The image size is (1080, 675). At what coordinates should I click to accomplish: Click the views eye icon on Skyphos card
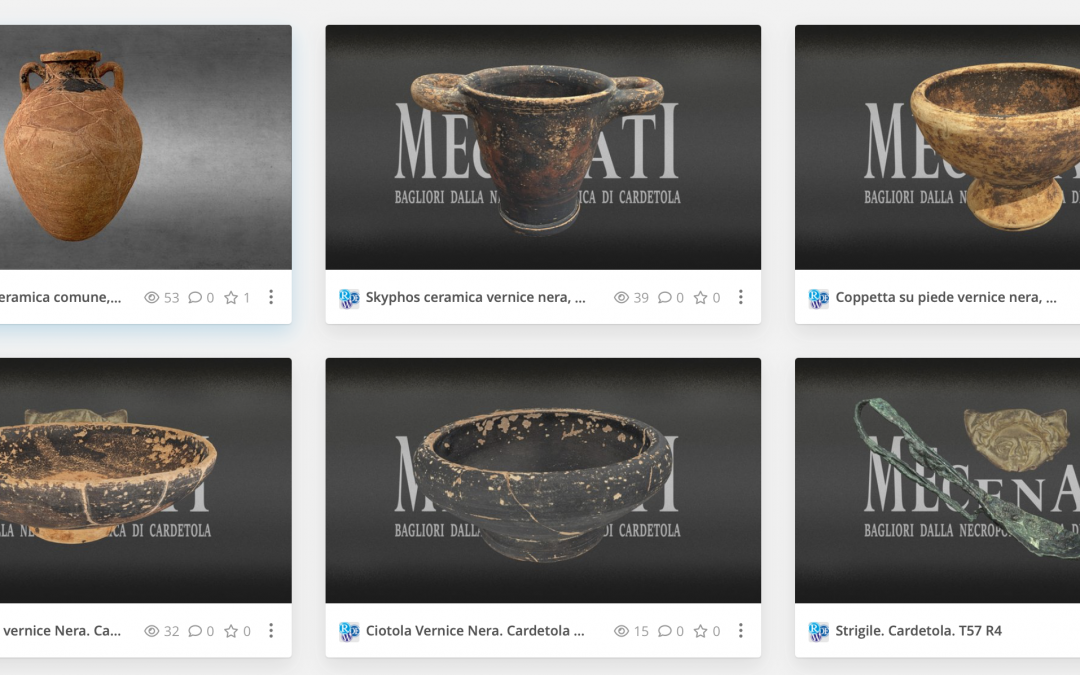click(621, 298)
